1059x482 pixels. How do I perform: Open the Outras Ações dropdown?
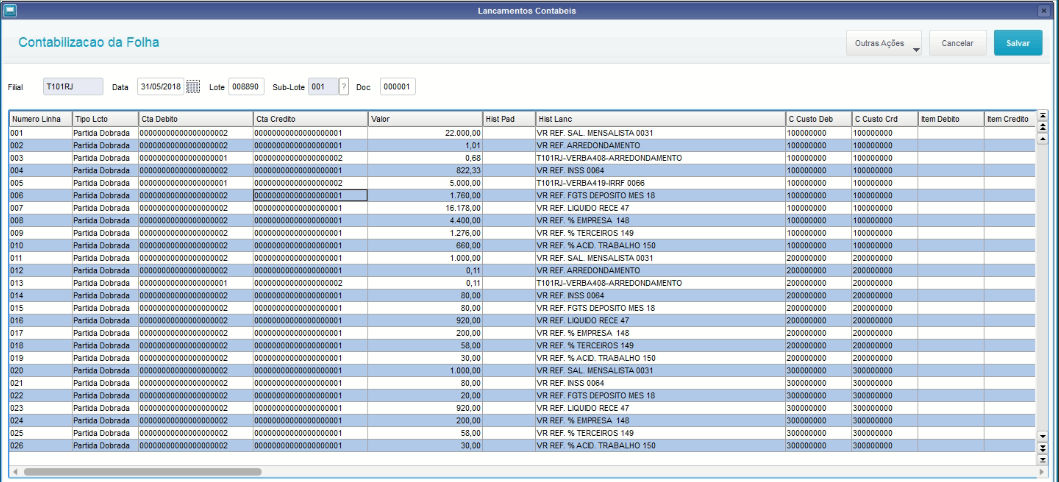click(x=884, y=43)
